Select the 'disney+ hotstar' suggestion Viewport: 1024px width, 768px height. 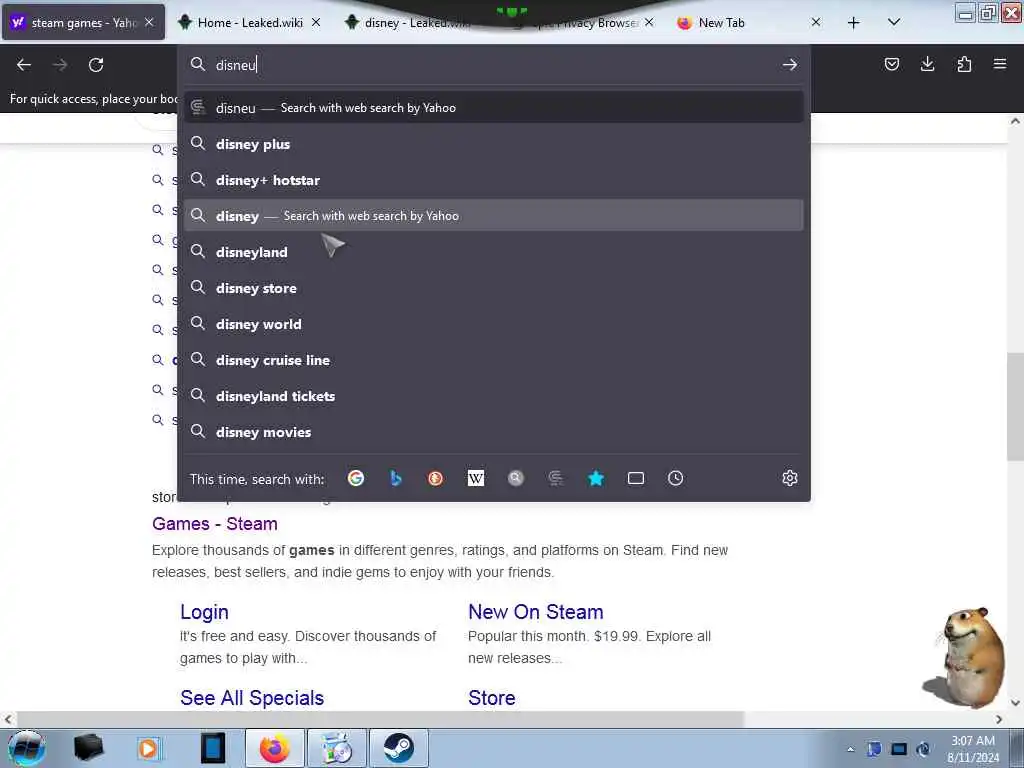pos(493,180)
